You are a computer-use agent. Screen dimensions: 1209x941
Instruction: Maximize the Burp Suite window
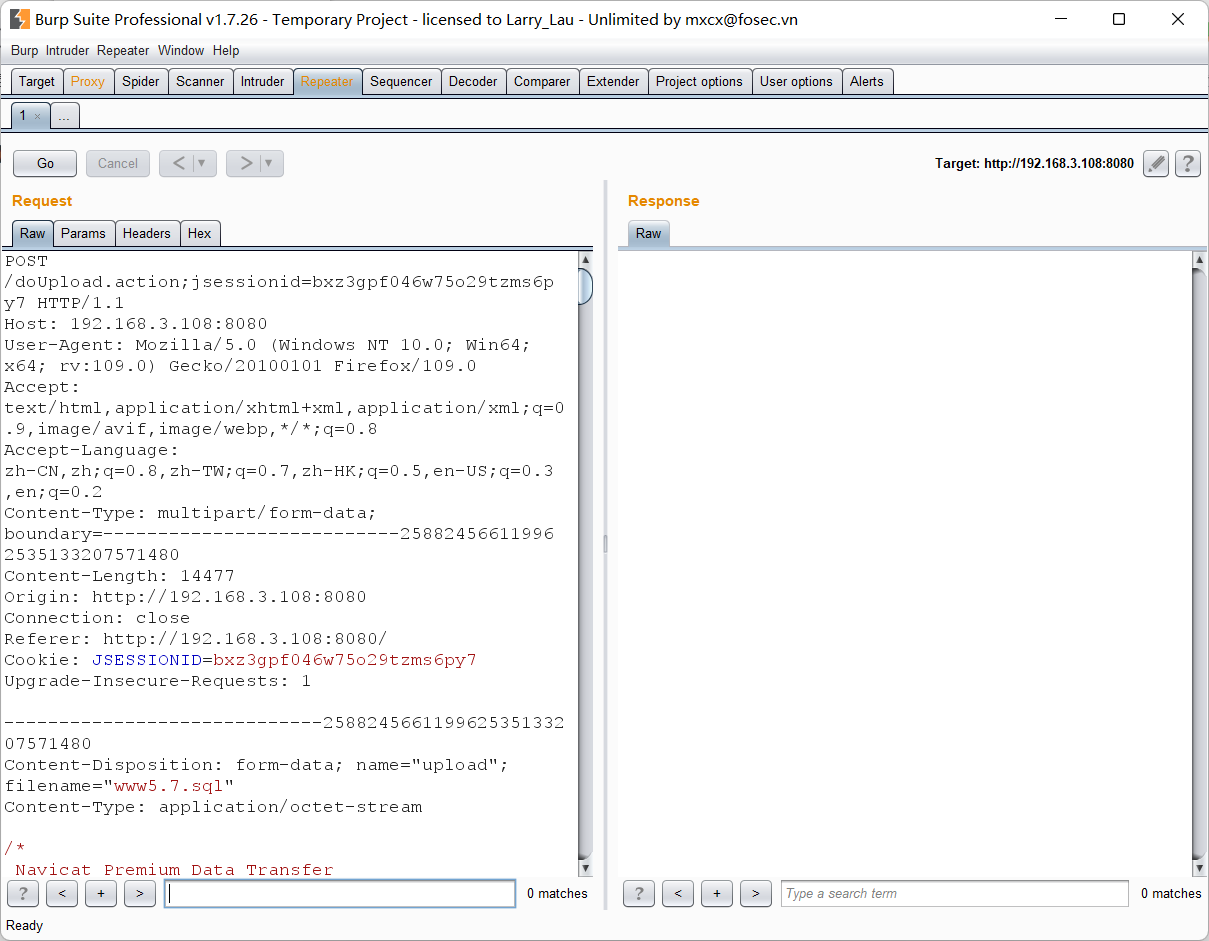click(x=1119, y=19)
